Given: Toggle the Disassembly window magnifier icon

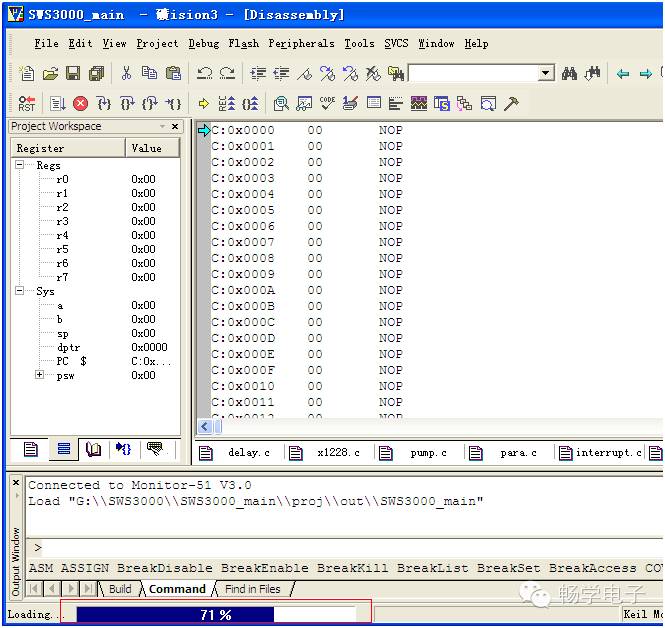Looking at the screenshot, I should (281, 104).
